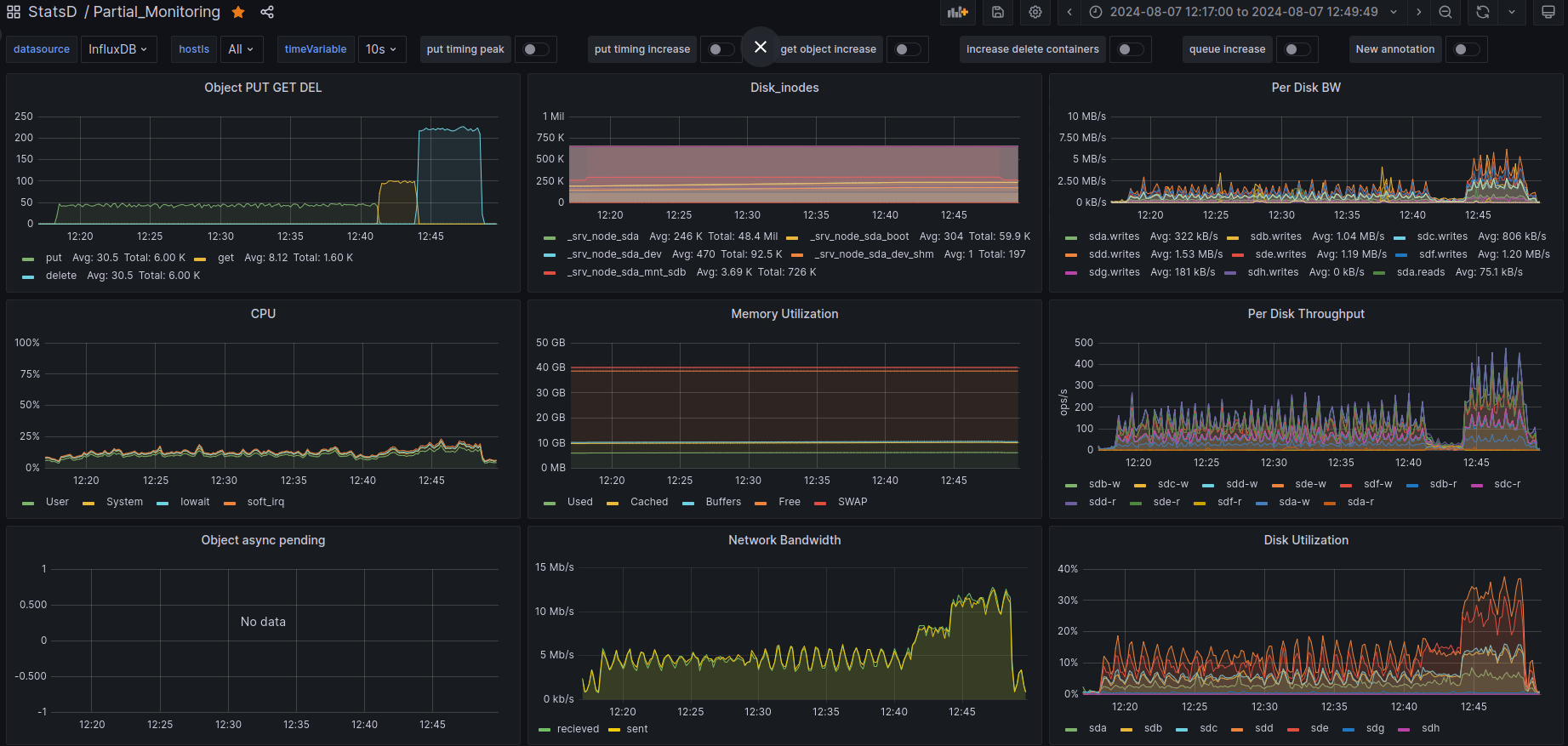This screenshot has width=1568, height=746.
Task: Expand the hostIs All dropdown
Action: (241, 49)
